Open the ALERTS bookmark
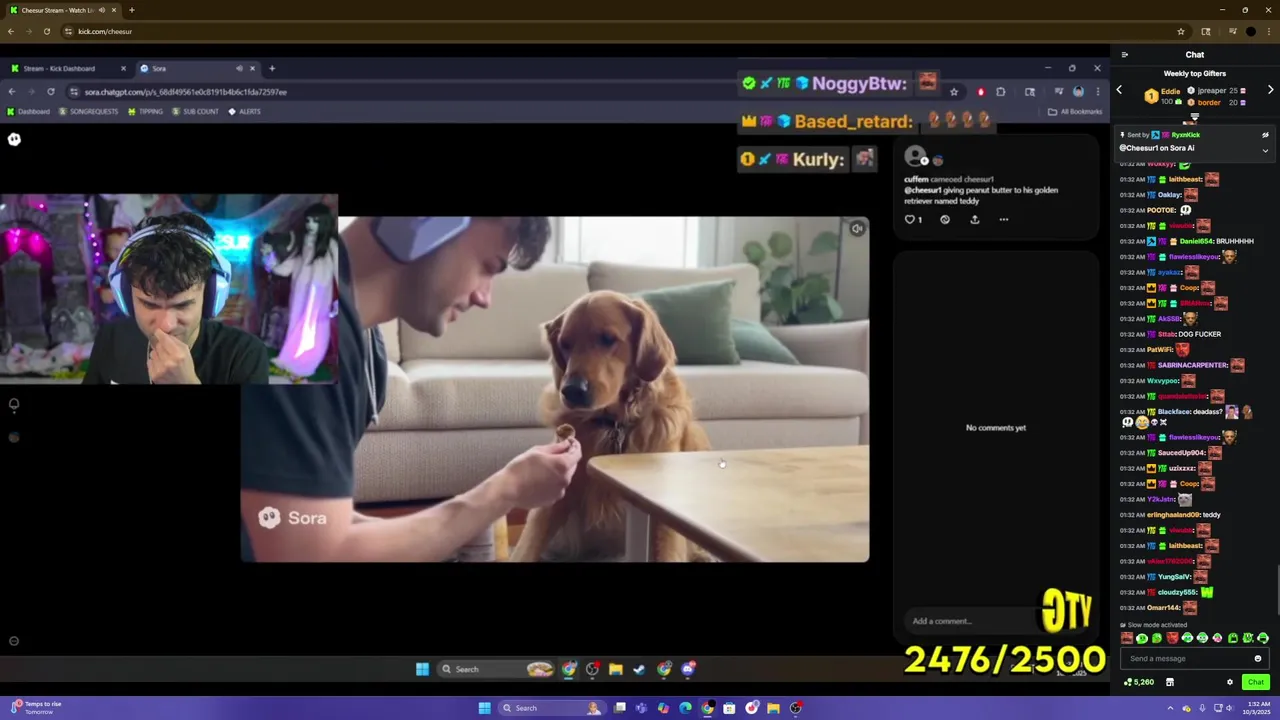The height and width of the screenshot is (720, 1280). click(244, 111)
